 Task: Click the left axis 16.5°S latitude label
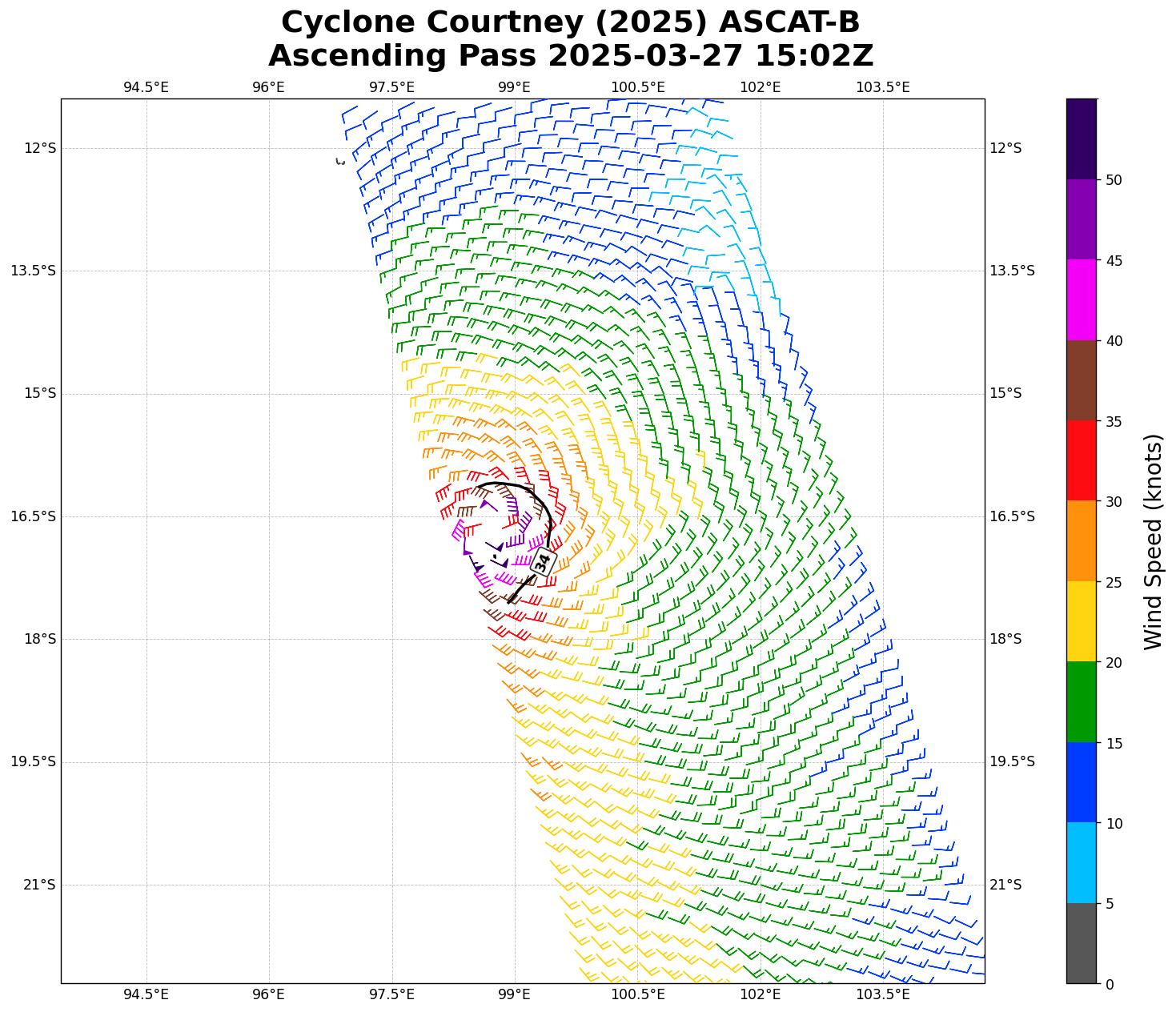pyautogui.click(x=33, y=516)
